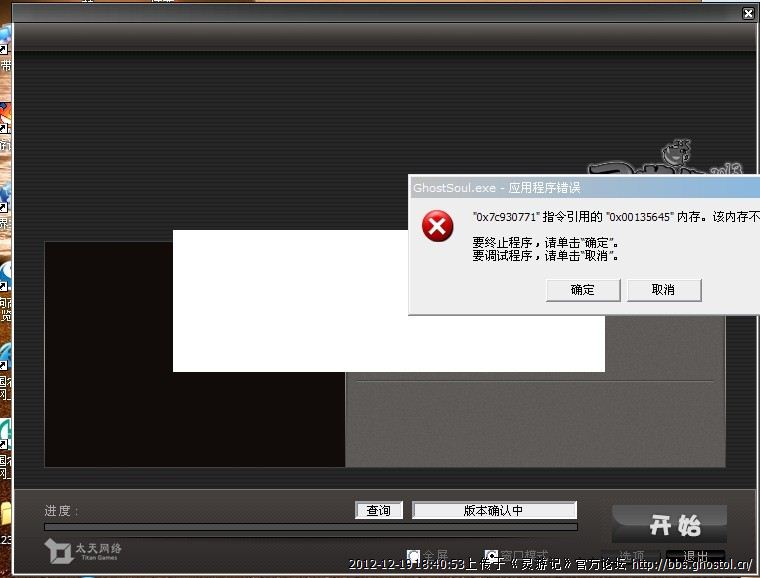Click the bottom desktop folder icon at left edge

coord(5,514)
